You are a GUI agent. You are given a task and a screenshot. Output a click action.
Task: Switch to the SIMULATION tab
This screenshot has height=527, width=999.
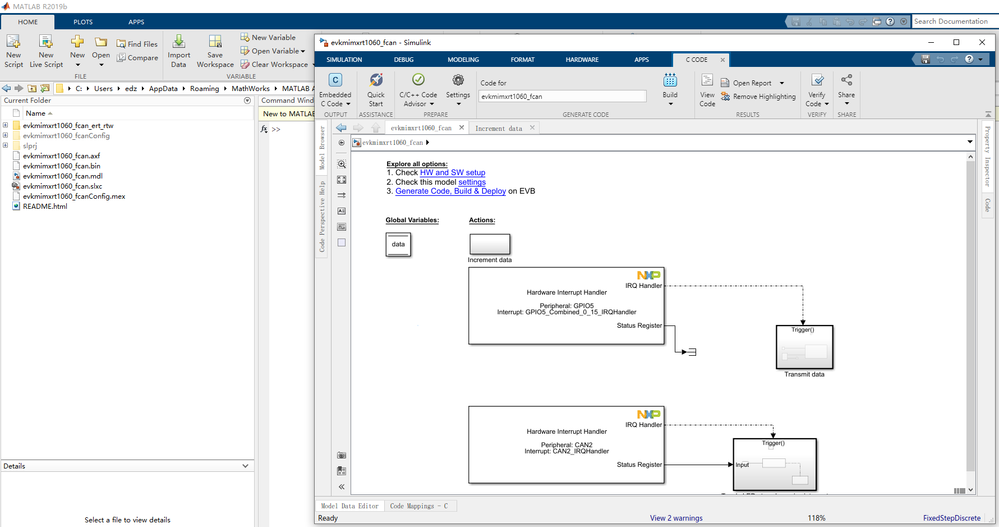tap(344, 60)
